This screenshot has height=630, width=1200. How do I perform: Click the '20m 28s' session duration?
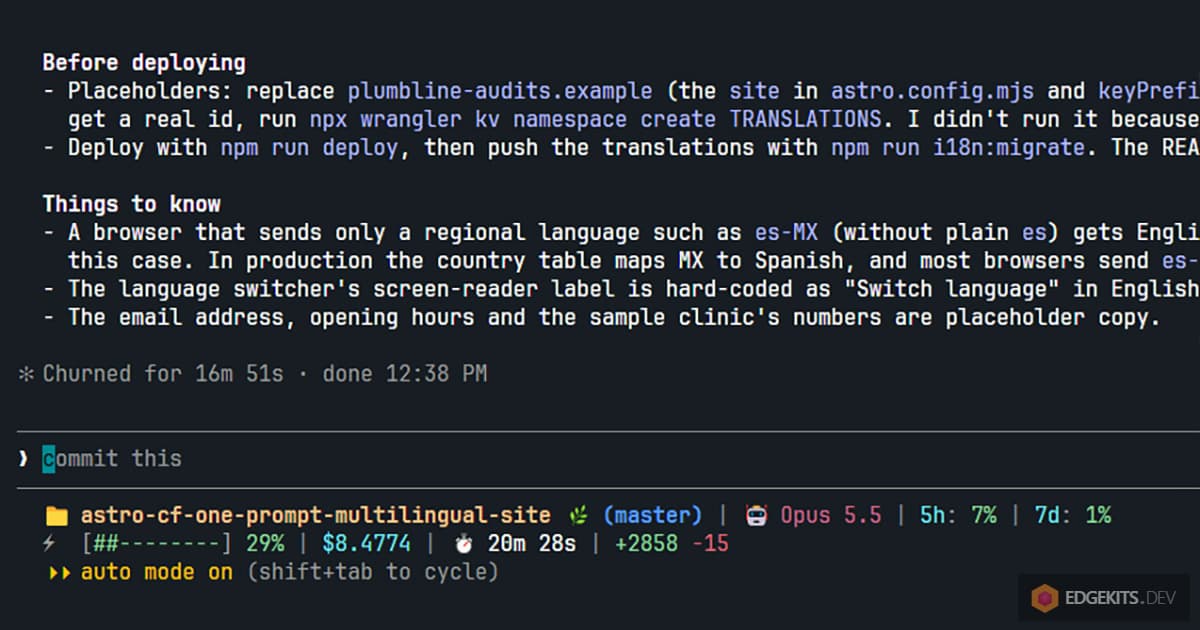coord(532,545)
